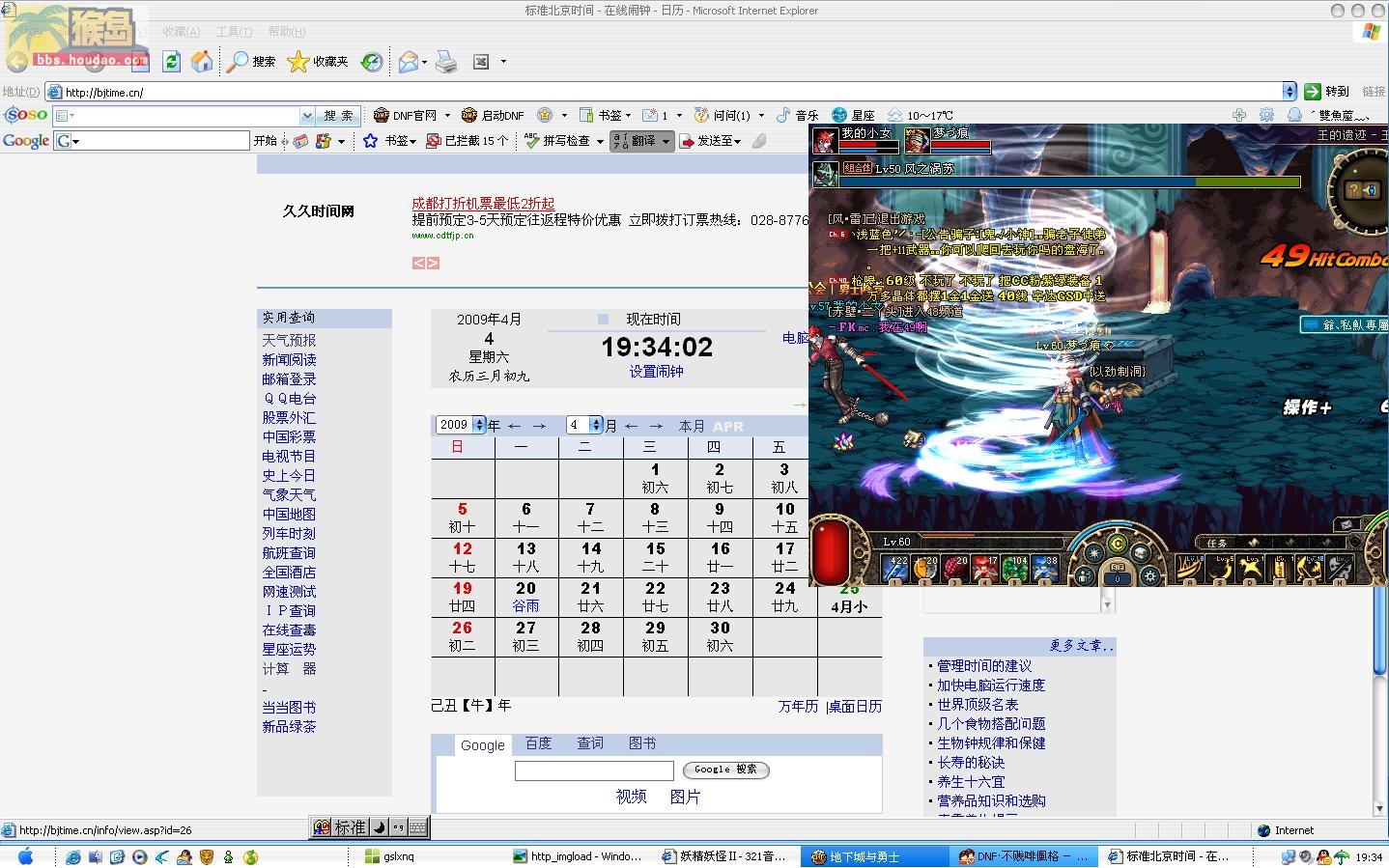Open the 设置闹钟 link
The height and width of the screenshot is (868, 1389).
pos(656,372)
